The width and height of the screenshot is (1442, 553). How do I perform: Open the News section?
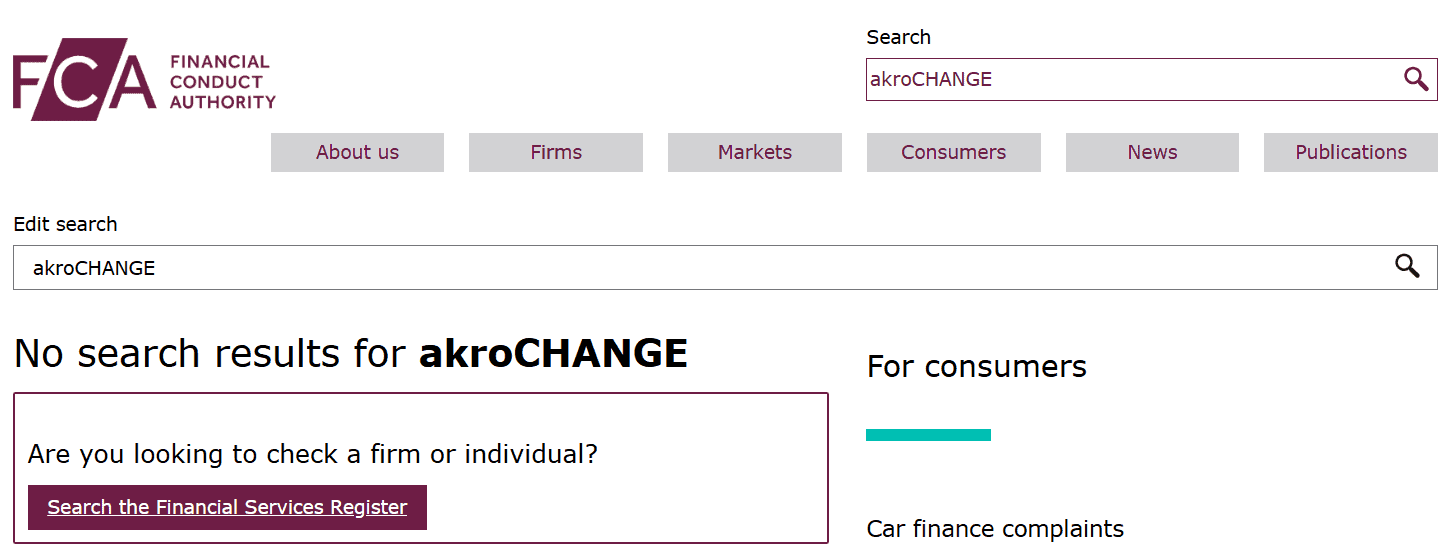(x=1152, y=152)
